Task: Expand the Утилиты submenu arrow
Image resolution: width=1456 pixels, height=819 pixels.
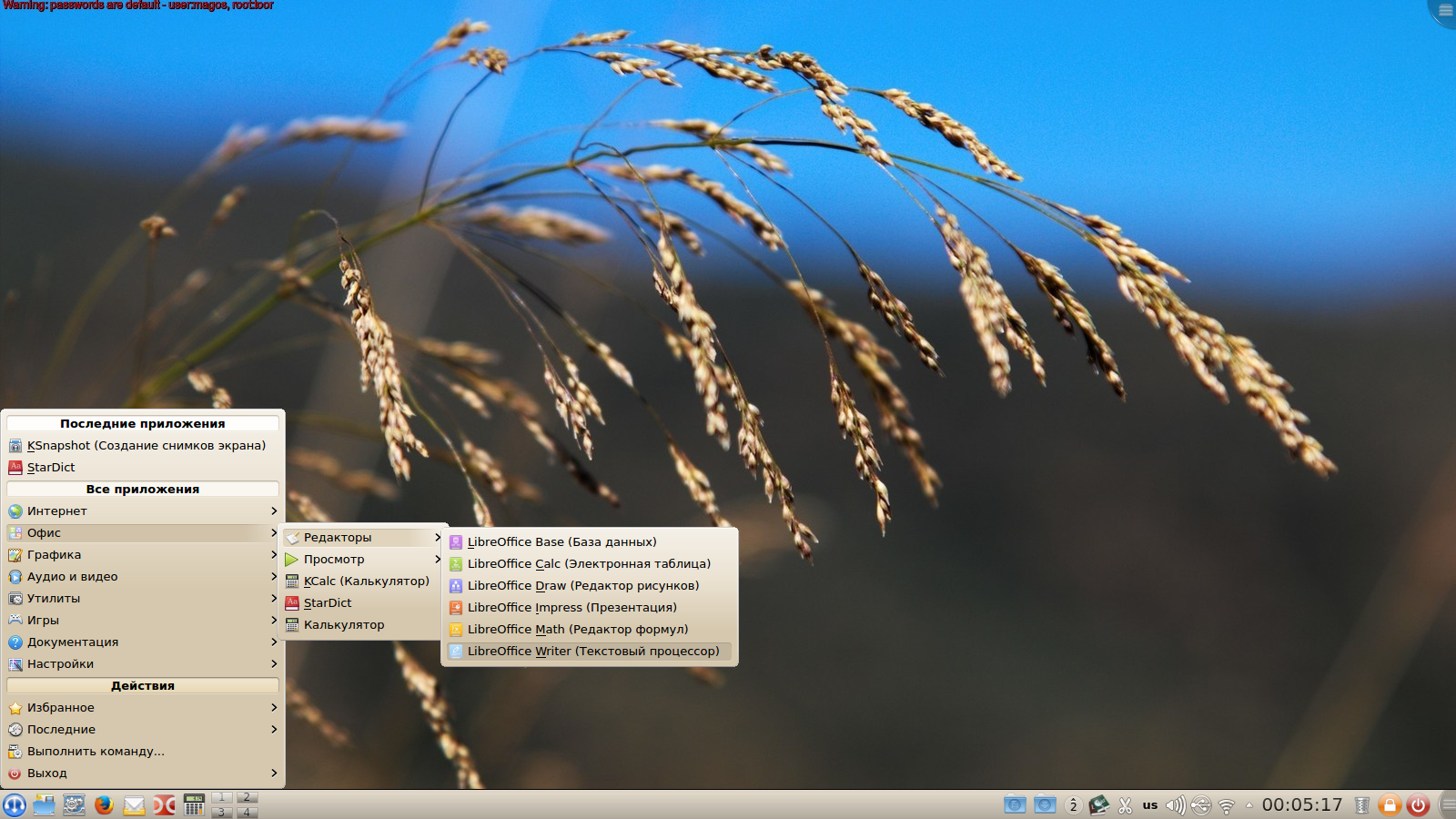Action: pos(274,599)
